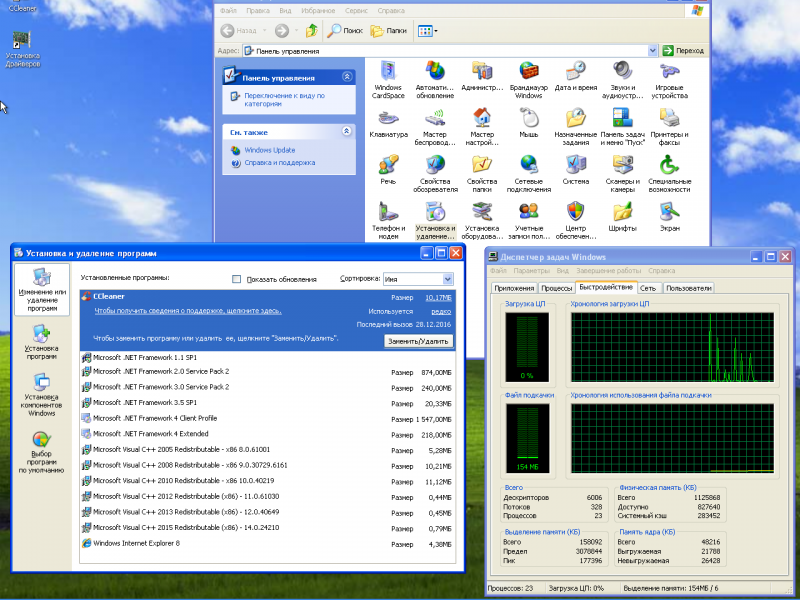This screenshot has width=800, height=600.
Task: Open the Экран display settings icon
Action: click(x=669, y=217)
